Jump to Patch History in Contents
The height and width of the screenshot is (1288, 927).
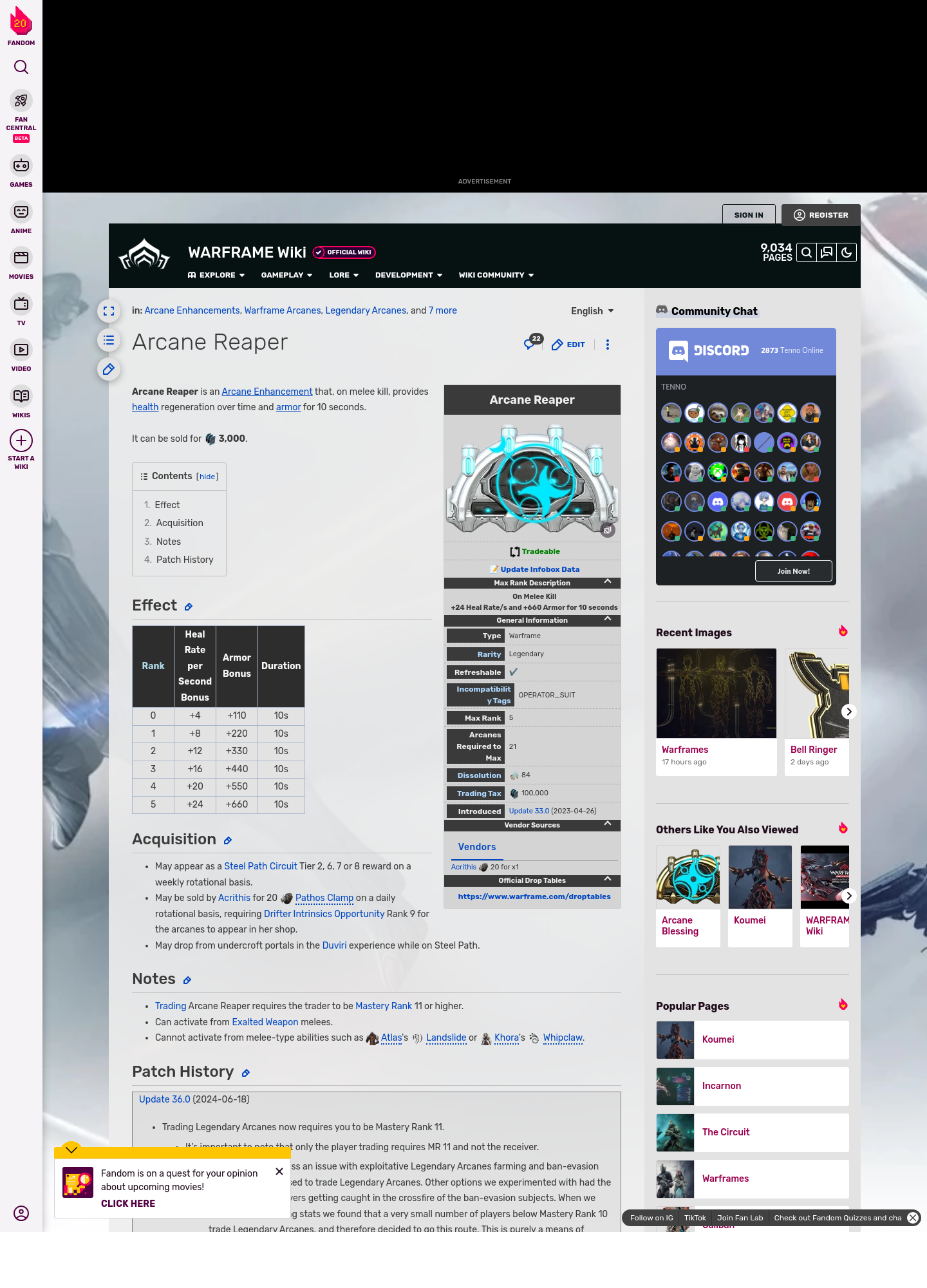tap(185, 560)
